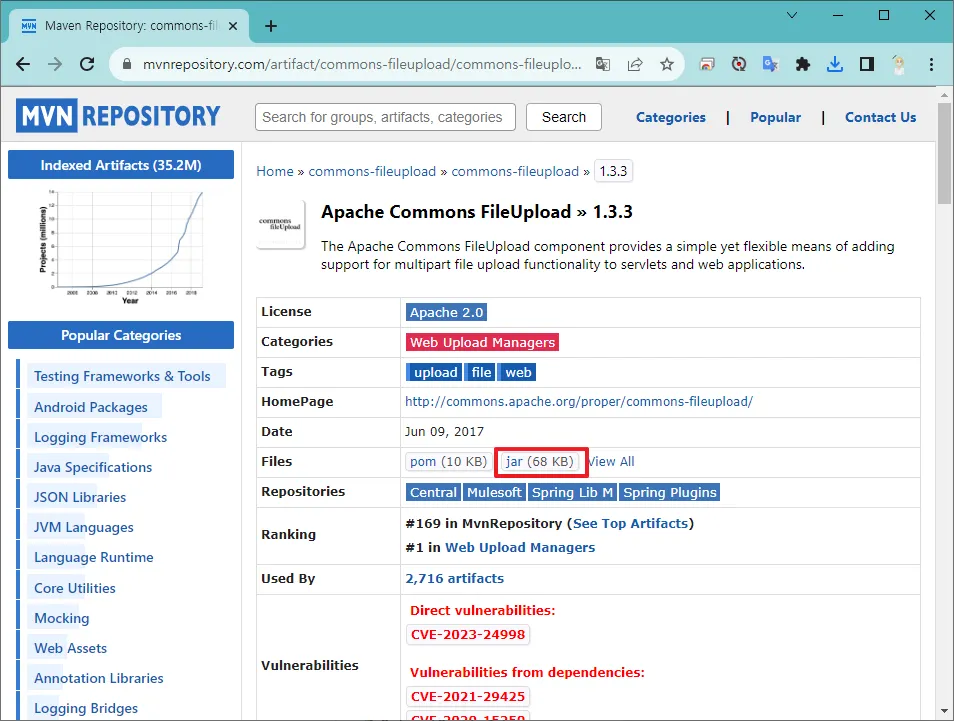Open the Apache 2.0 license tag
The image size is (954, 721).
[x=446, y=313]
